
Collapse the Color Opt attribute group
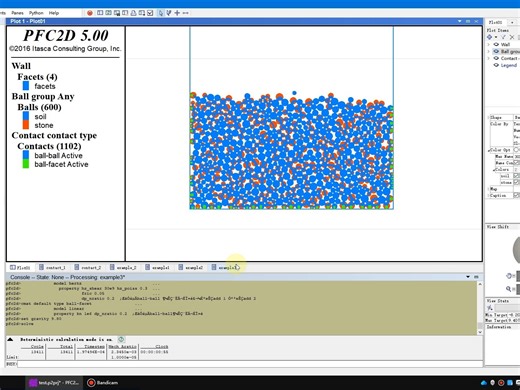click(x=489, y=150)
